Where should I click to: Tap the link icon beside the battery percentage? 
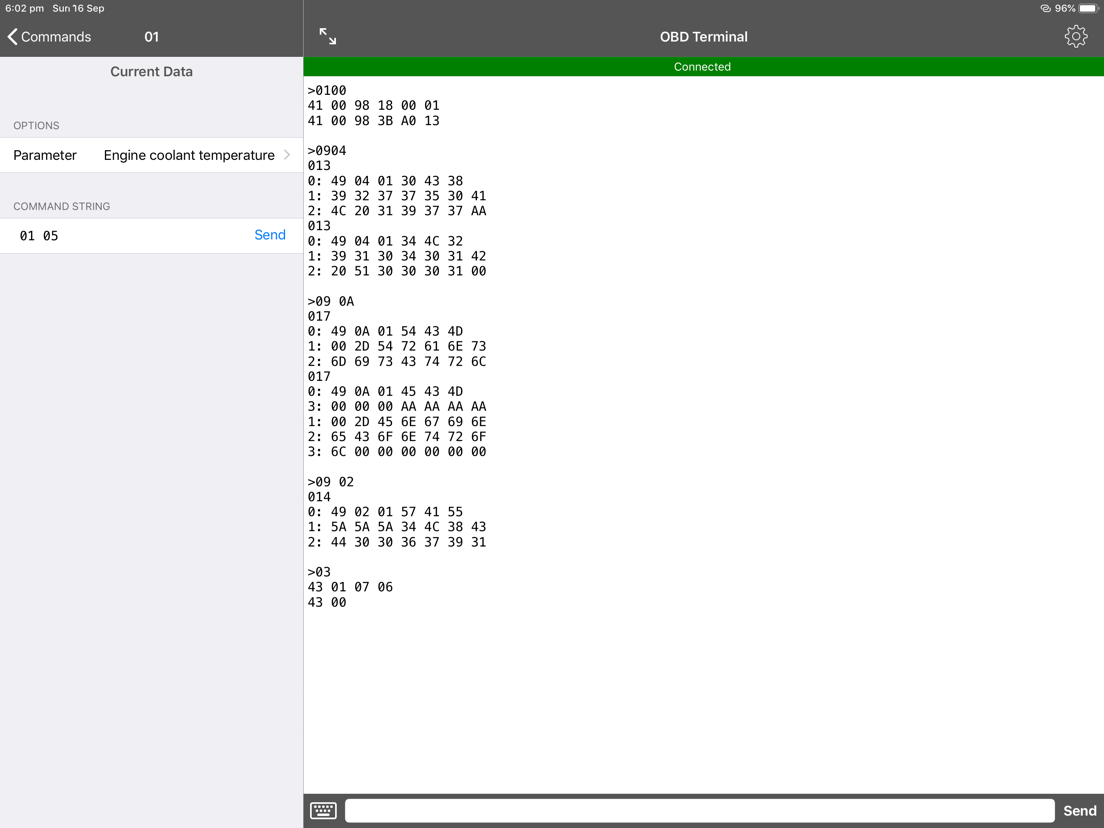[x=1045, y=8]
